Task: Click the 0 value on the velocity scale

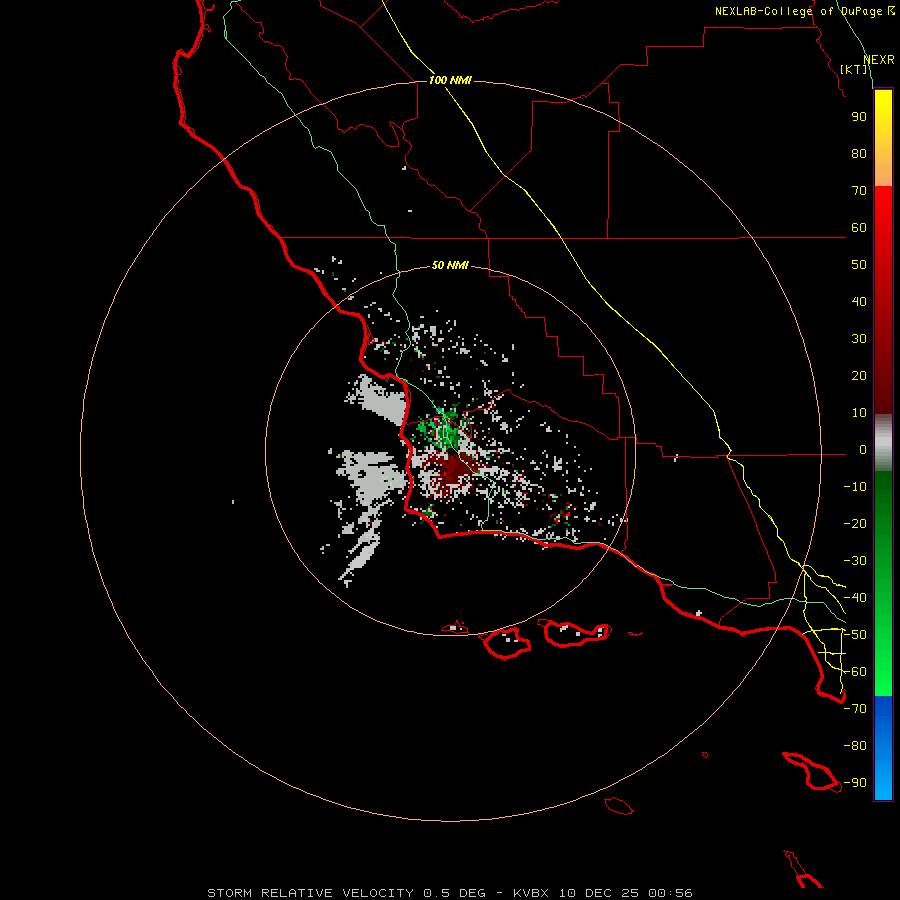Action: pyautogui.click(x=863, y=450)
